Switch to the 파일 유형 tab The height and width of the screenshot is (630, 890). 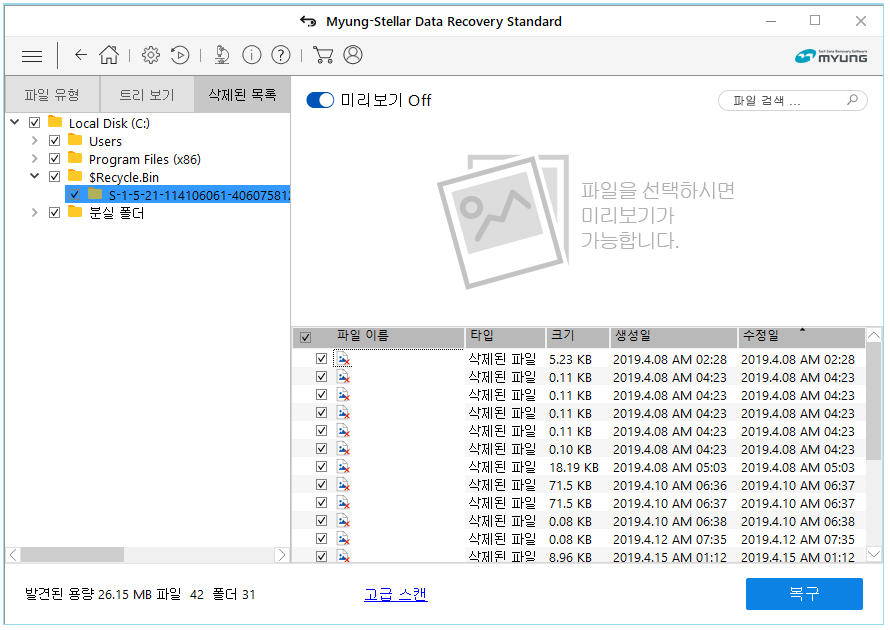click(52, 95)
